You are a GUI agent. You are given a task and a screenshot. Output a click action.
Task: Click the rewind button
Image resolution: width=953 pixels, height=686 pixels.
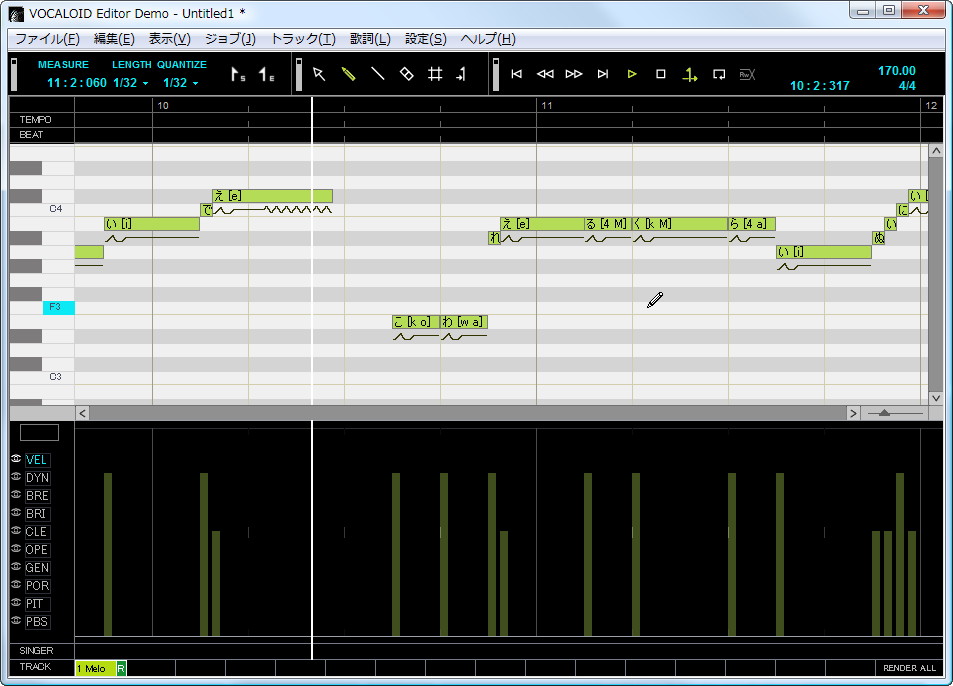[545, 74]
